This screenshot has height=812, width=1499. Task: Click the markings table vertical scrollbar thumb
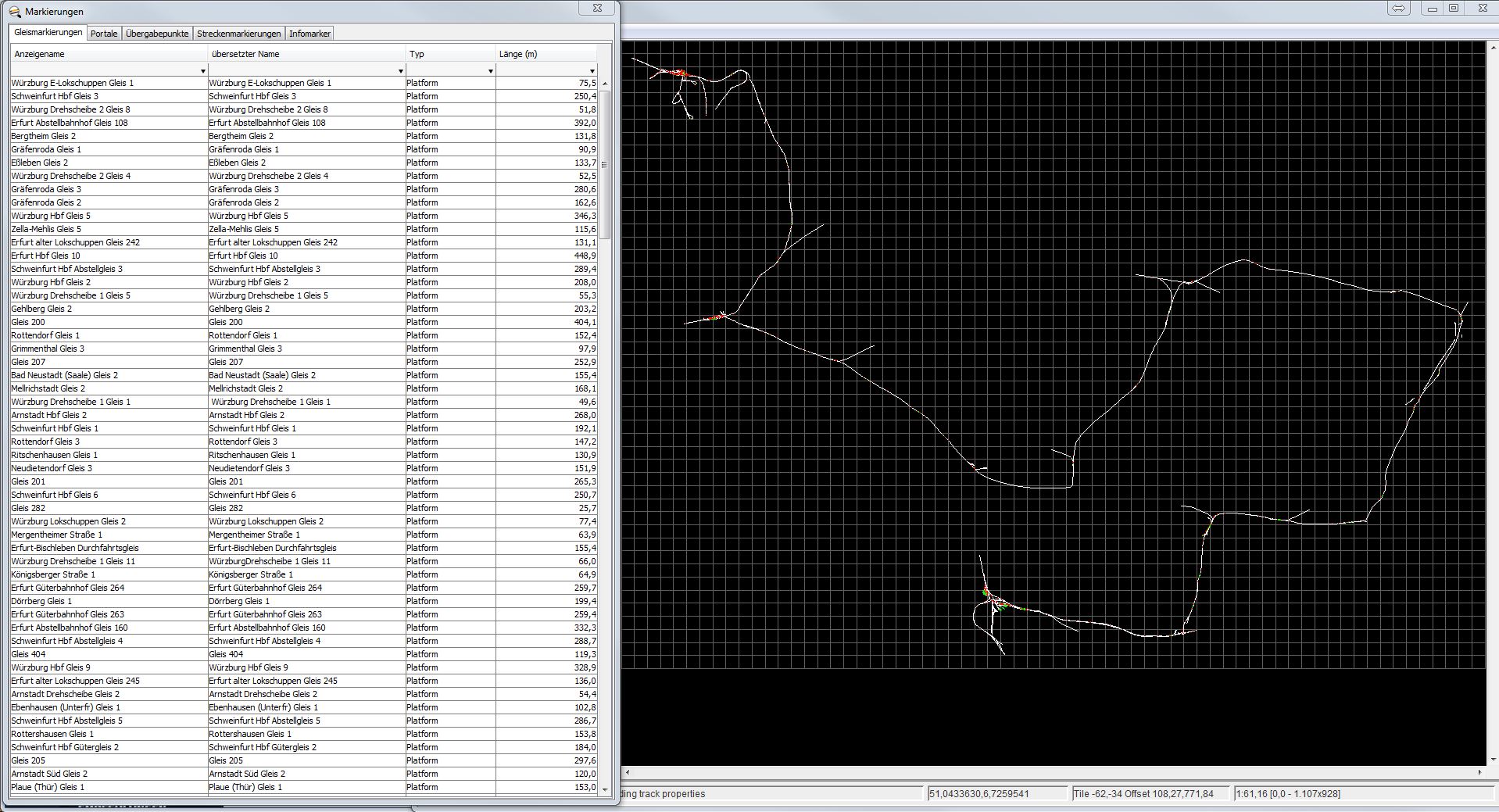pyautogui.click(x=604, y=164)
